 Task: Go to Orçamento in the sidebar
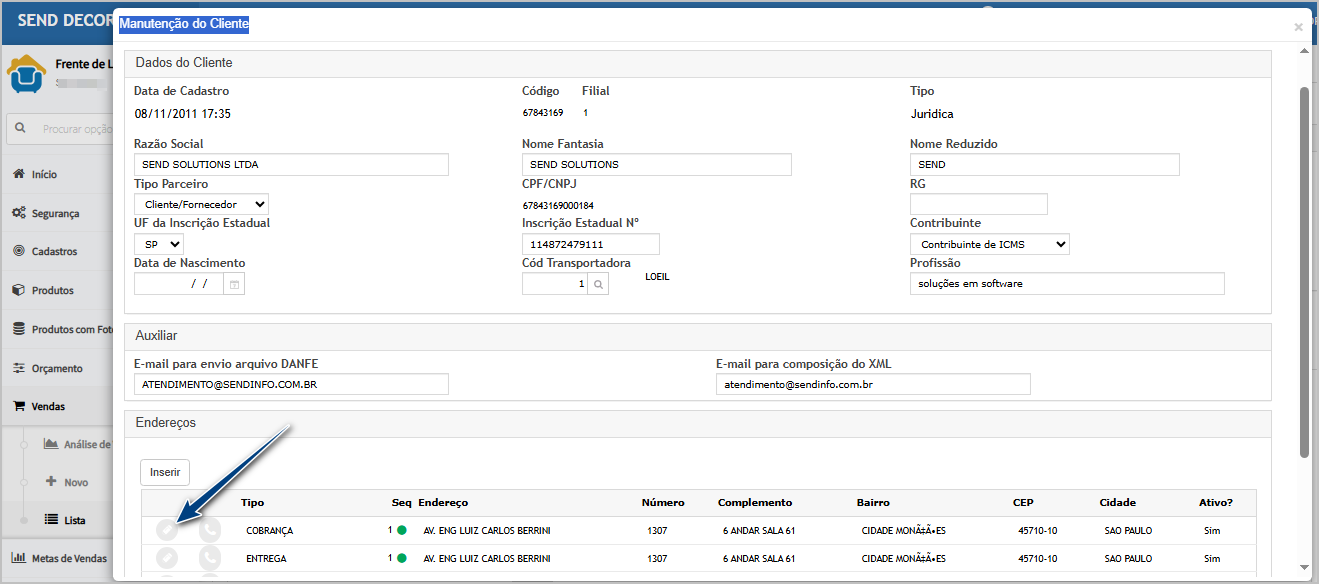57,368
